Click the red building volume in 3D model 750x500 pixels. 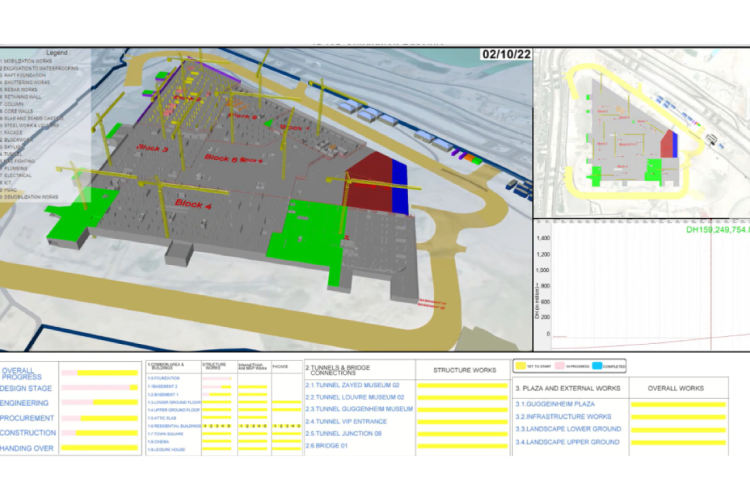[368, 175]
